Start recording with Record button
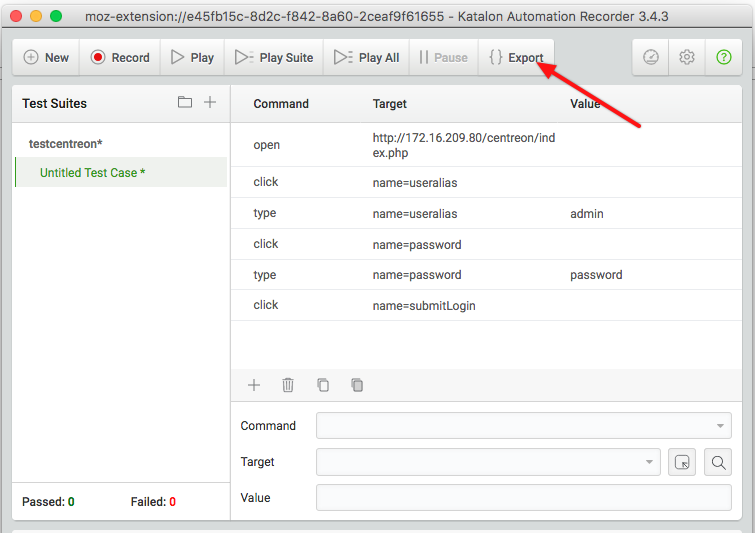The width and height of the screenshot is (755, 533). pos(120,57)
